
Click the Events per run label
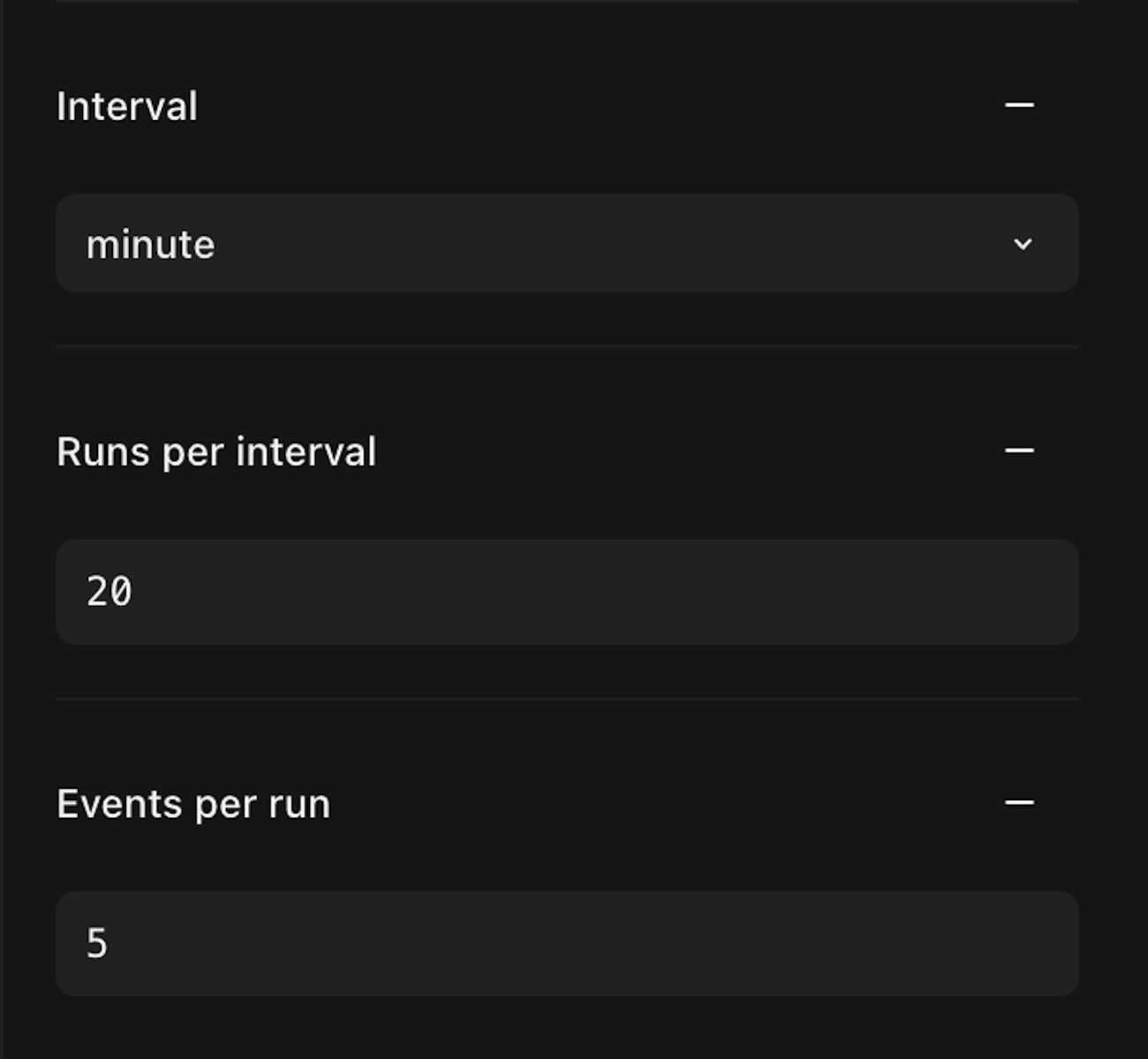point(193,803)
